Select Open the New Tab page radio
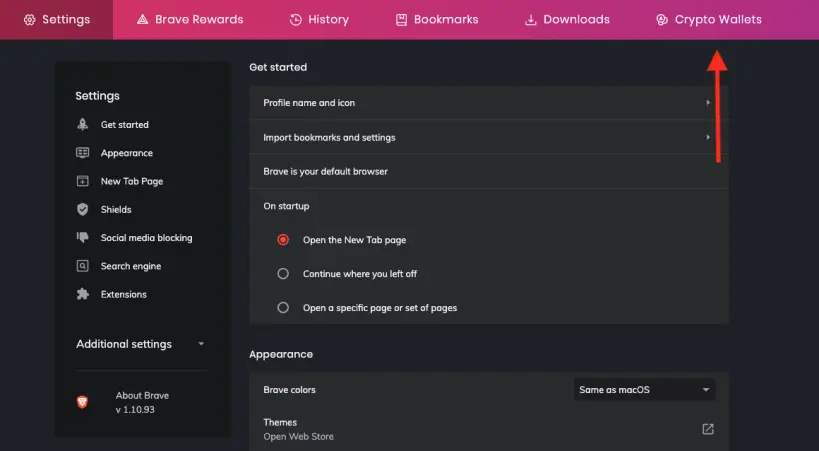Viewport: 819px width, 451px height. point(283,240)
